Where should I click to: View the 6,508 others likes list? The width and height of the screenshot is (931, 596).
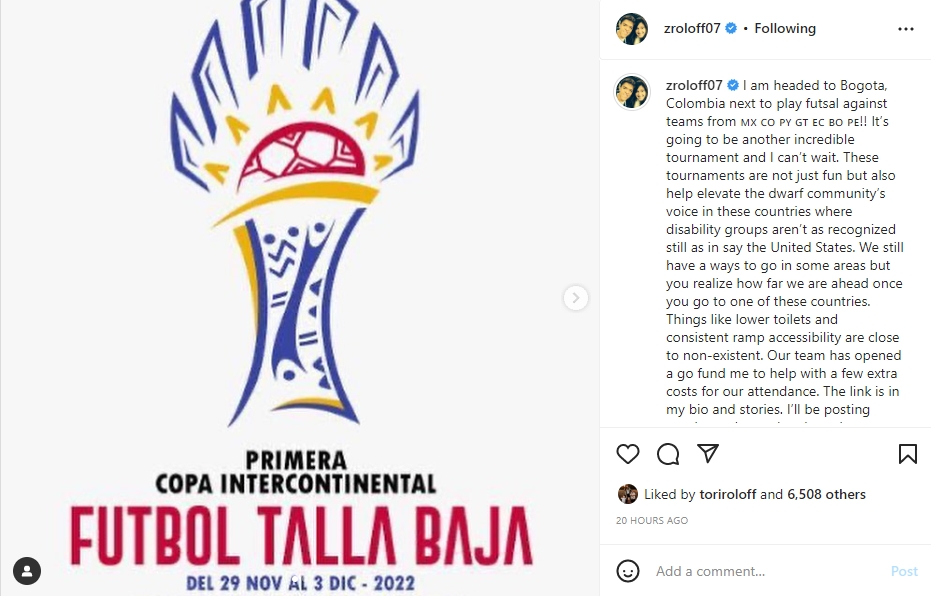pyautogui.click(x=826, y=494)
